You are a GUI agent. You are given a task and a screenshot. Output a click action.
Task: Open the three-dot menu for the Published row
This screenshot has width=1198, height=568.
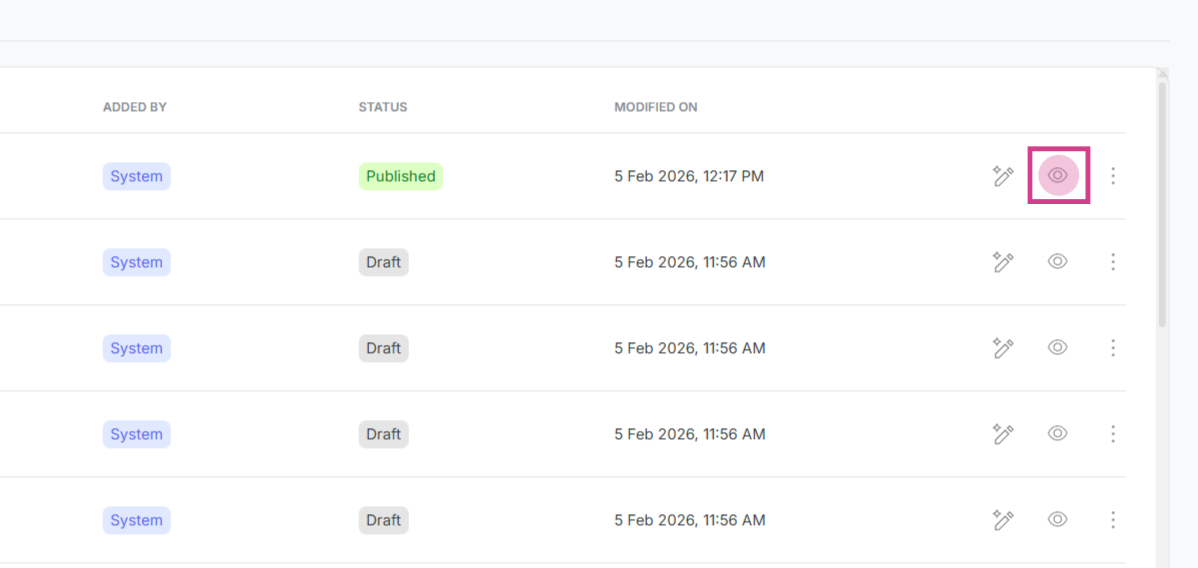(1113, 176)
